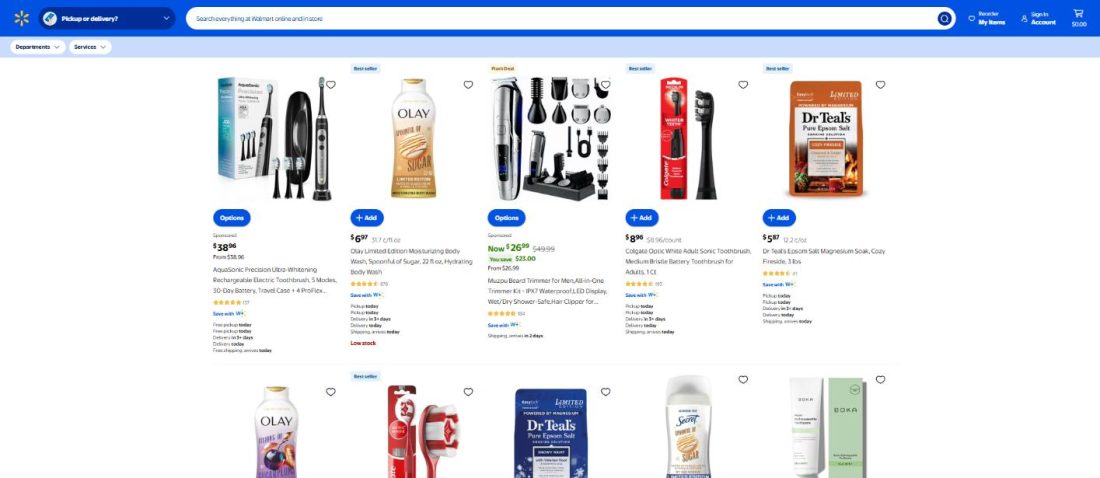Expand the Services menu

point(90,47)
